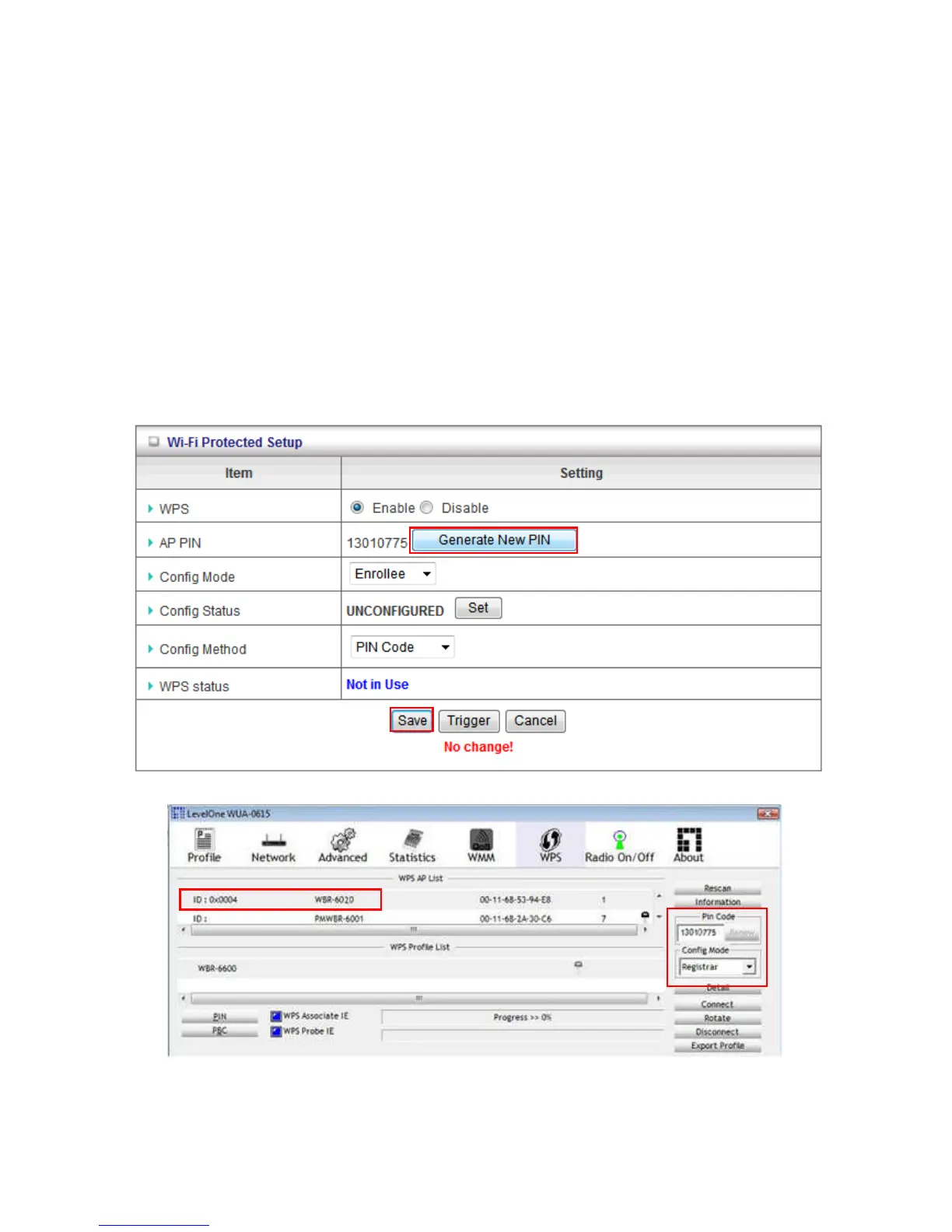Click the WPS Profile List horizontal scrollbar
952x1232 pixels.
(x=420, y=998)
